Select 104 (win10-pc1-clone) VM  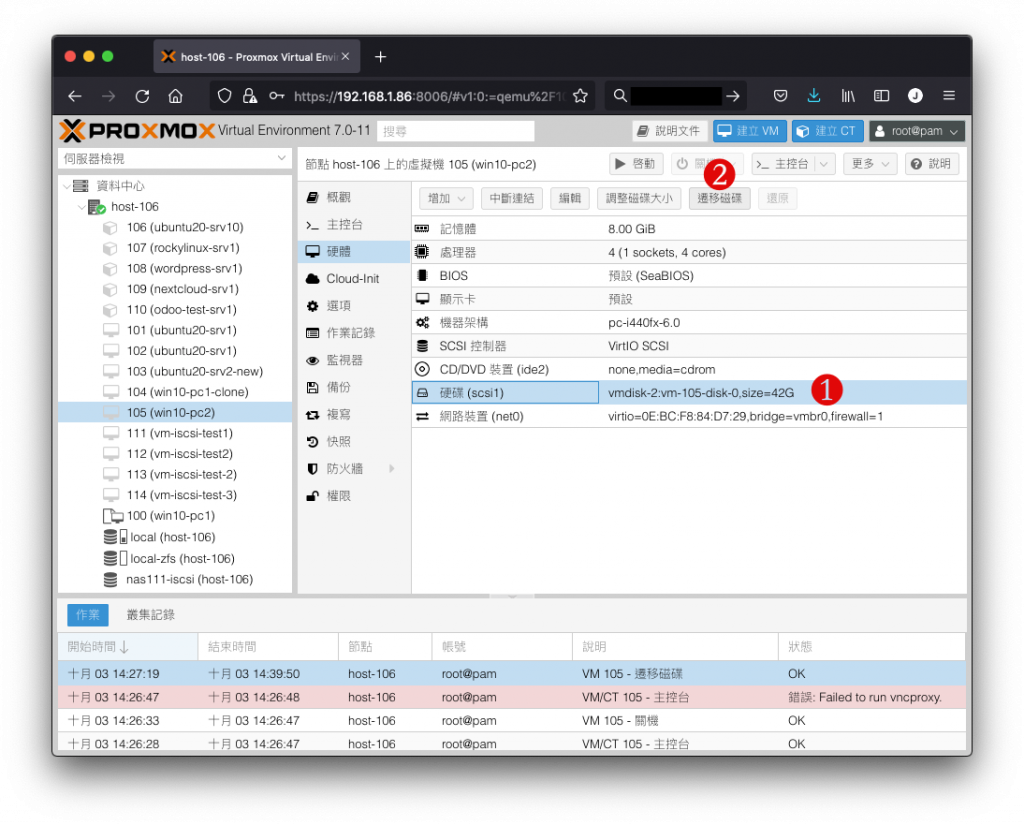tap(187, 392)
